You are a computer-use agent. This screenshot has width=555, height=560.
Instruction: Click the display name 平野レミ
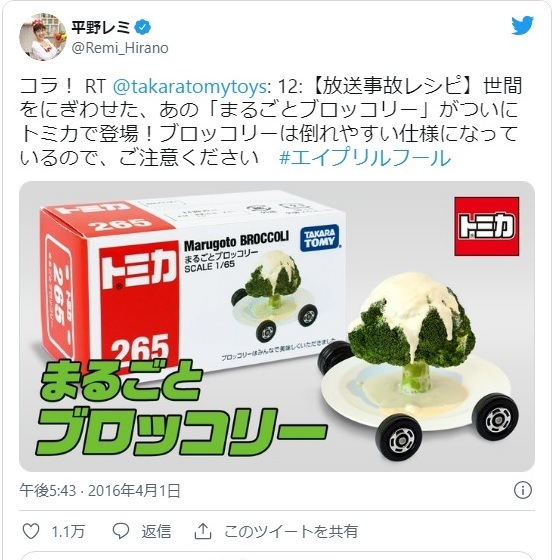point(101,28)
